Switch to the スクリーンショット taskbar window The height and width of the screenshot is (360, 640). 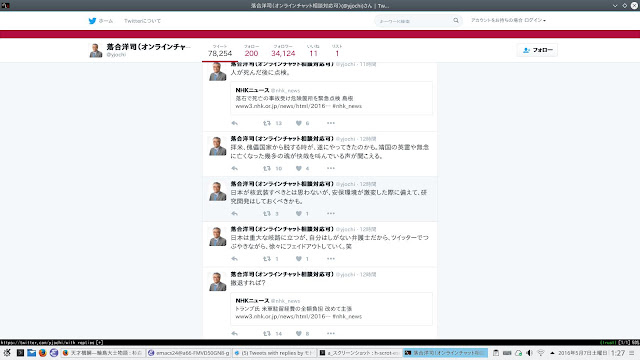[360, 353]
